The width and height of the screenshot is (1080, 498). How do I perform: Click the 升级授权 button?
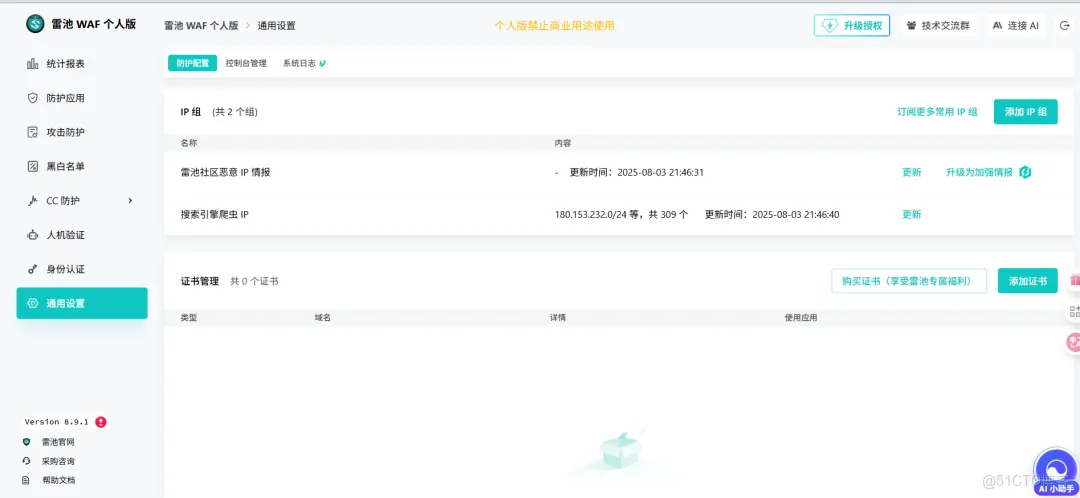tap(852, 25)
